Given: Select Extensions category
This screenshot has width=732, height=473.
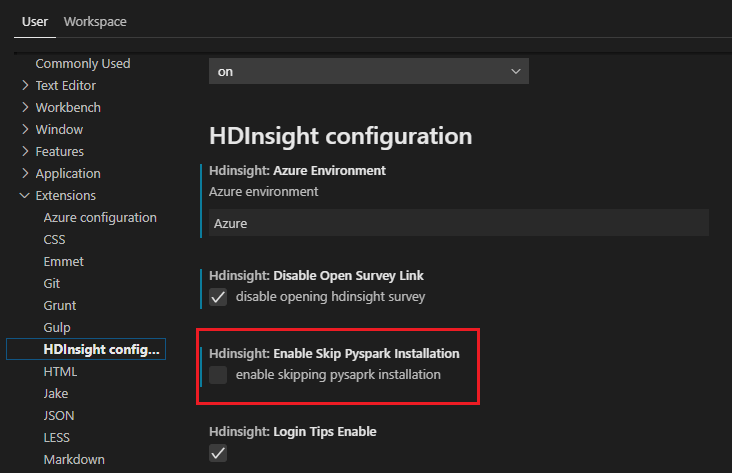Looking at the screenshot, I should 65,195.
